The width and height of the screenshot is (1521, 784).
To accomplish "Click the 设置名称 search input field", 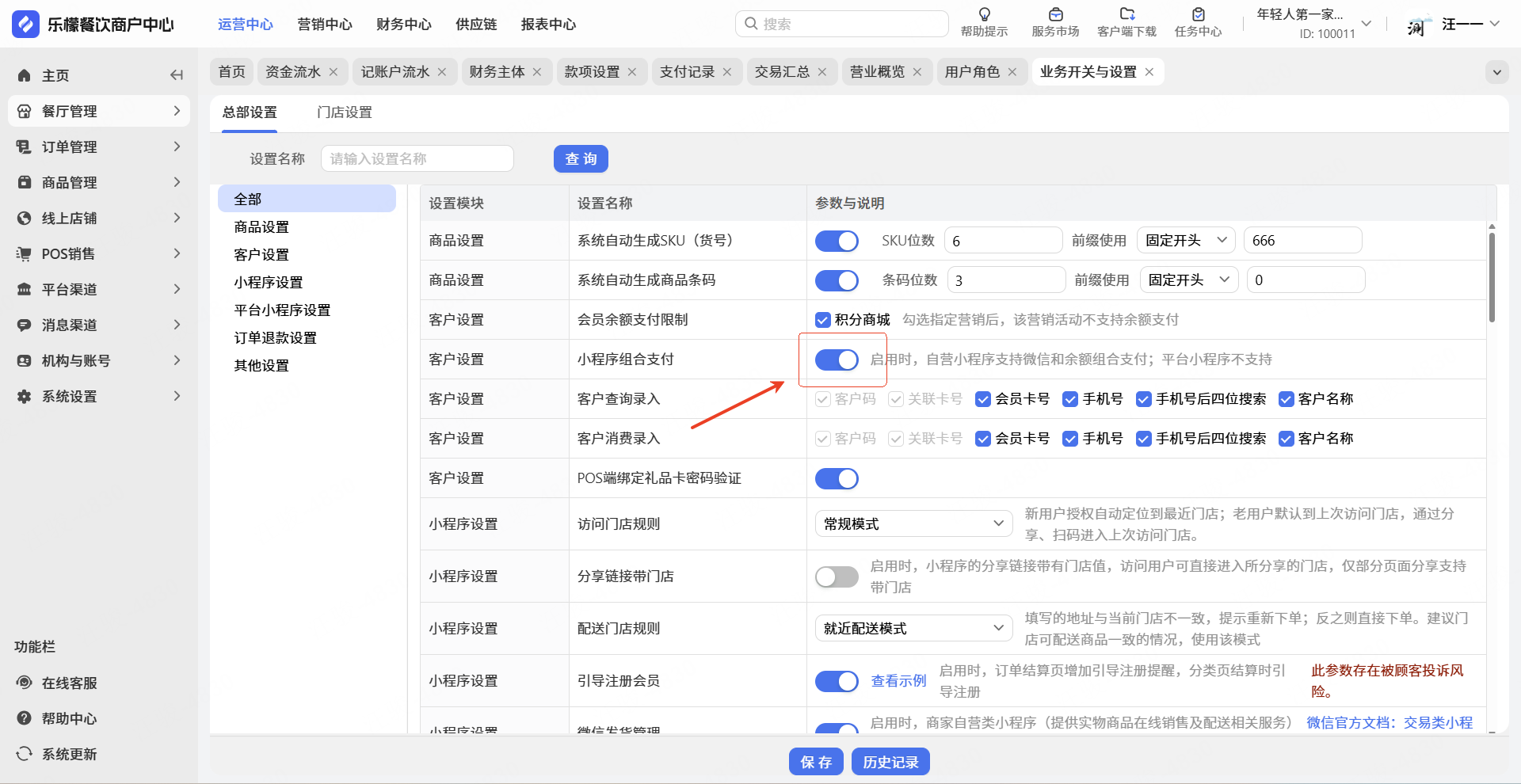I will coord(417,158).
